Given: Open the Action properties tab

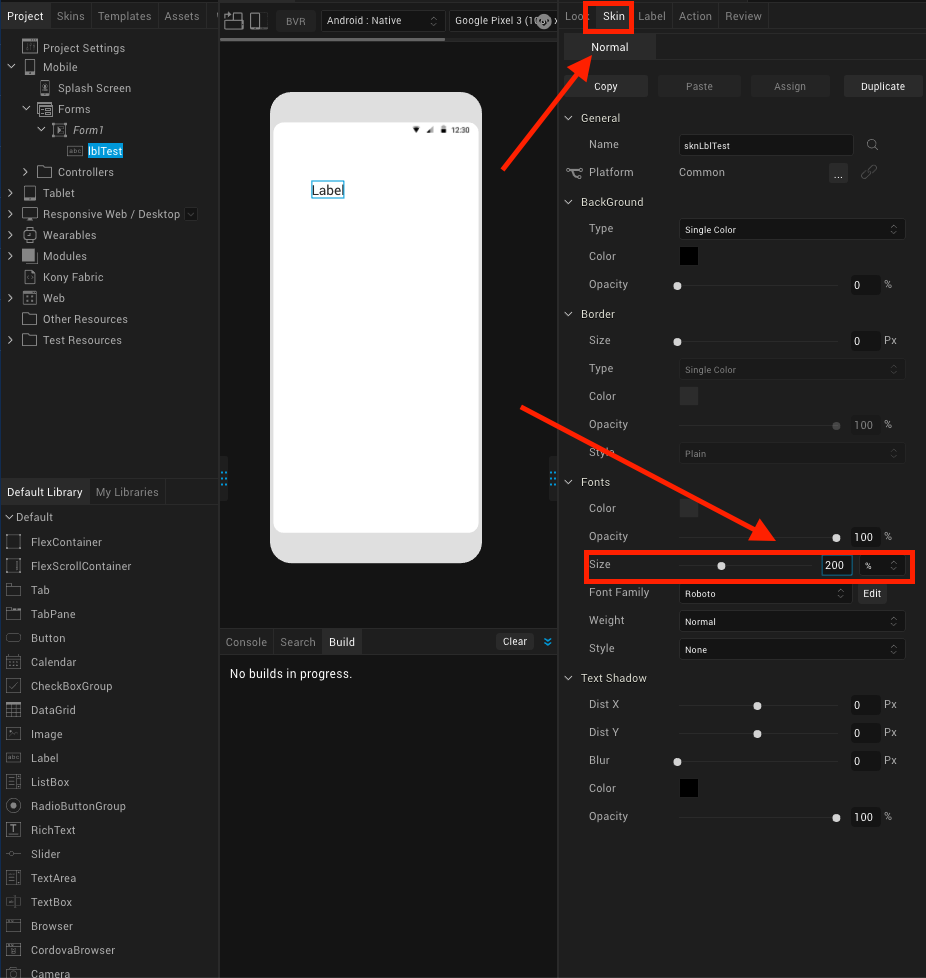Looking at the screenshot, I should pos(695,16).
